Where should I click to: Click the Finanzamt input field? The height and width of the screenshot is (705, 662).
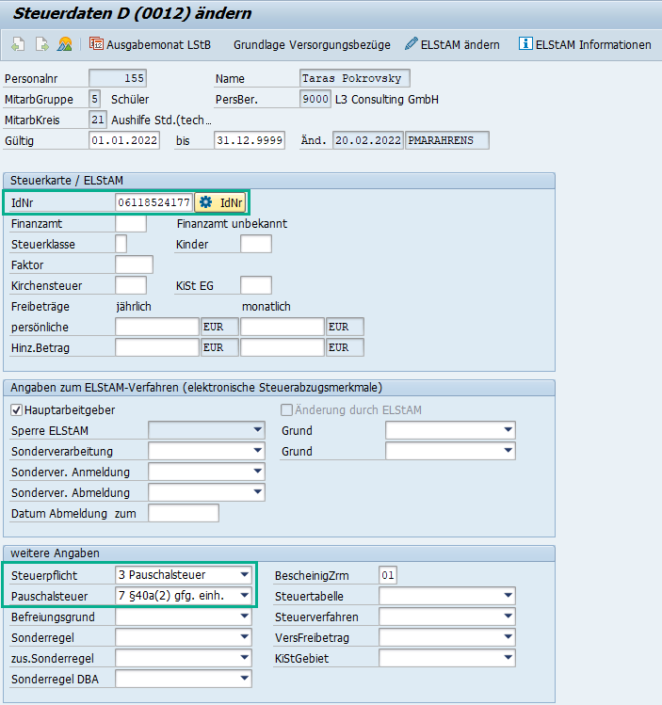pyautogui.click(x=131, y=223)
